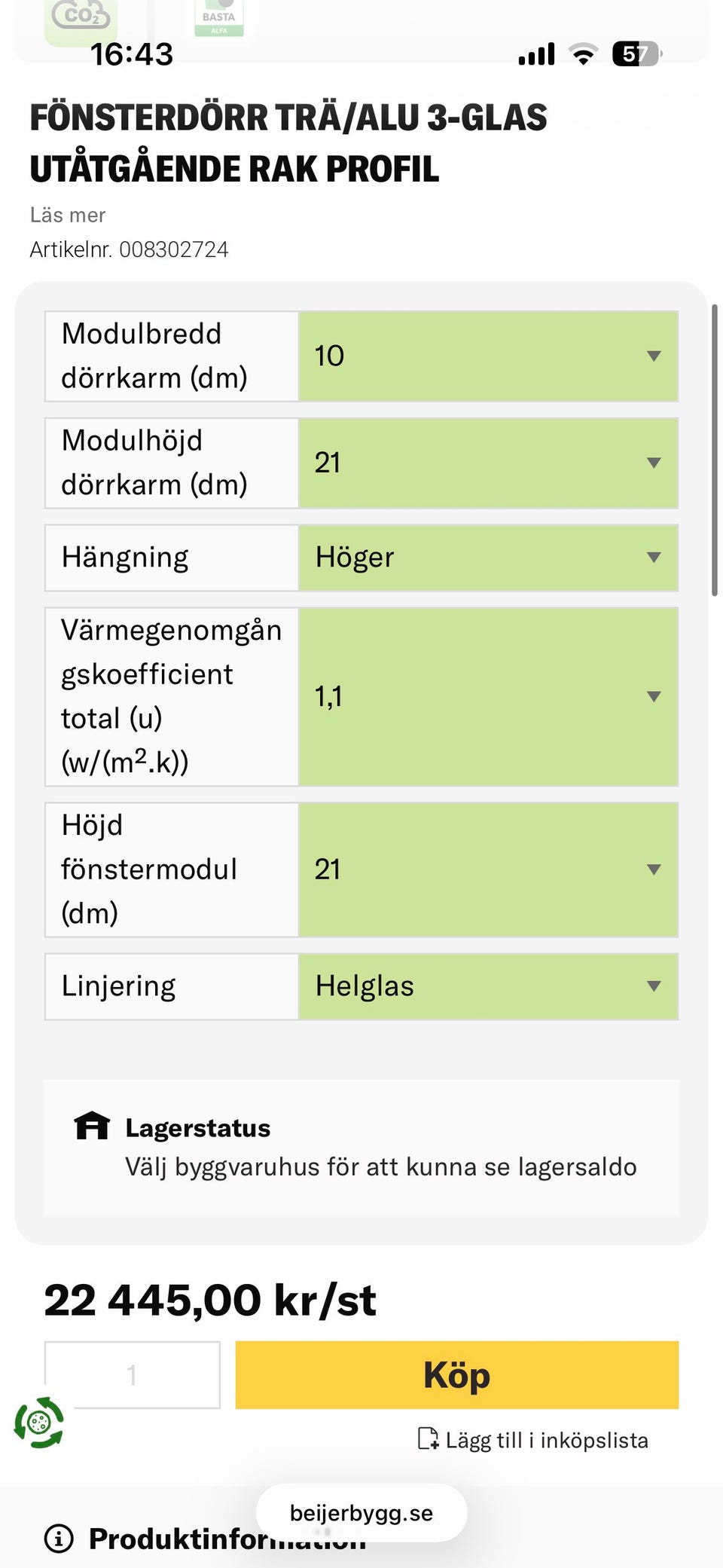Click the add-to-list document icon
Image resolution: width=723 pixels, height=1568 pixels.
tap(428, 1438)
